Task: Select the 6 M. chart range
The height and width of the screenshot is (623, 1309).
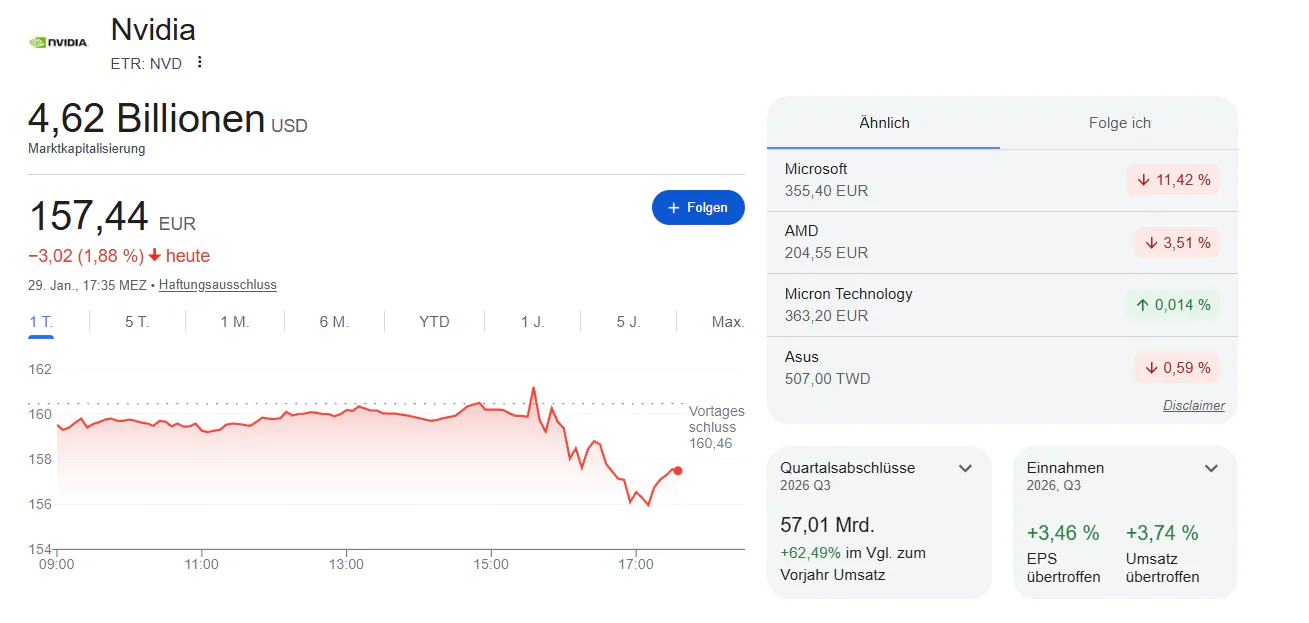Action: click(334, 322)
